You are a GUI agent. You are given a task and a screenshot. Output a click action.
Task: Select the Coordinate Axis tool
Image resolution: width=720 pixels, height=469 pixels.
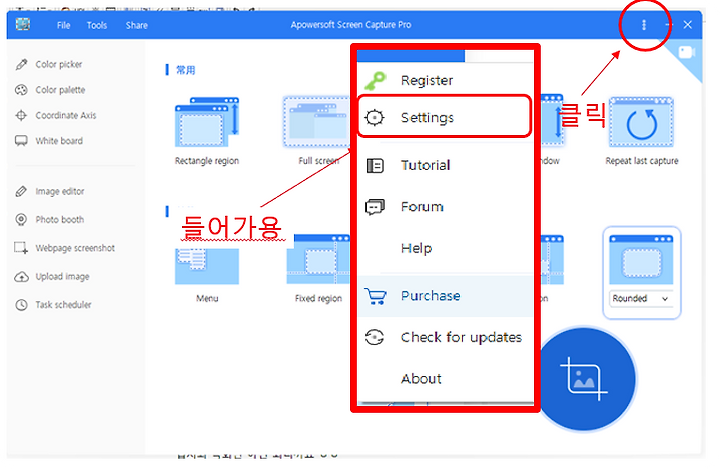(56, 115)
